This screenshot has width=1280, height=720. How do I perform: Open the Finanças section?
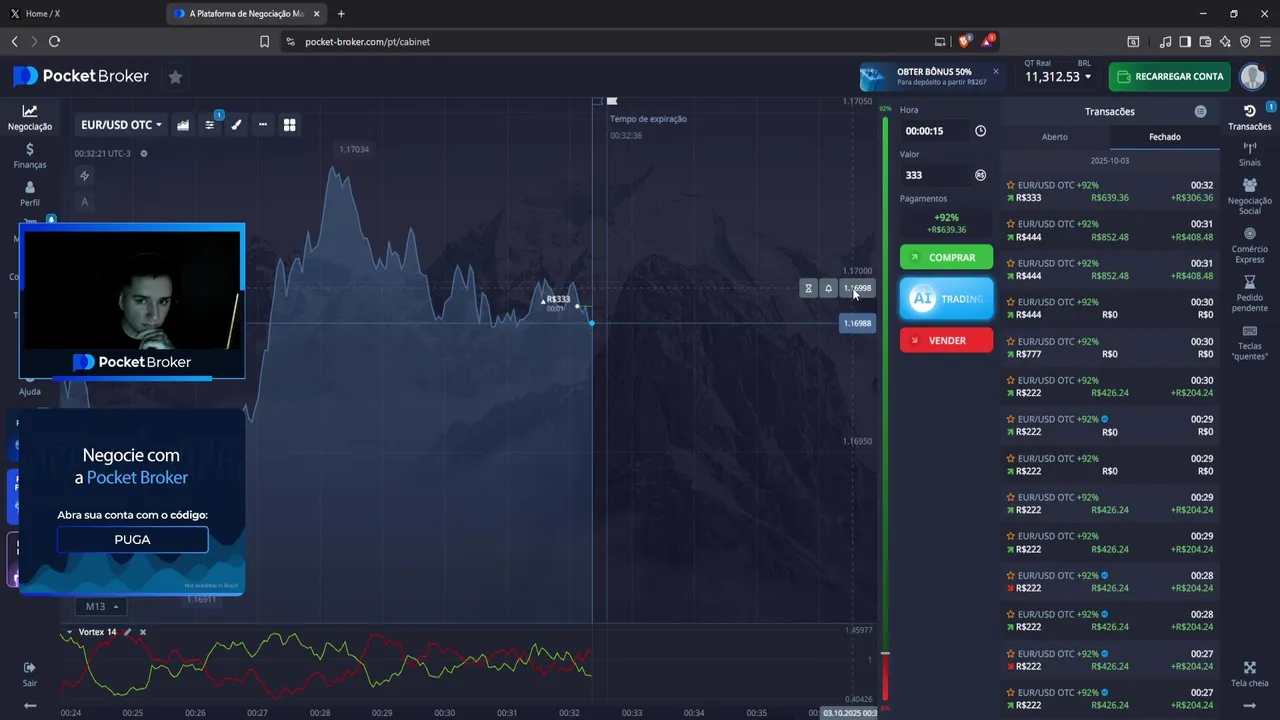[30, 155]
